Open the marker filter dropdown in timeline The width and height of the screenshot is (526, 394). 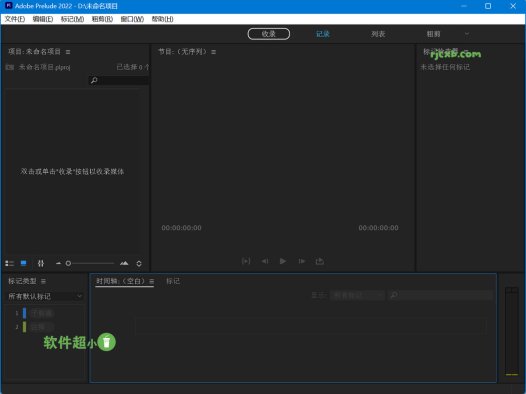click(357, 295)
